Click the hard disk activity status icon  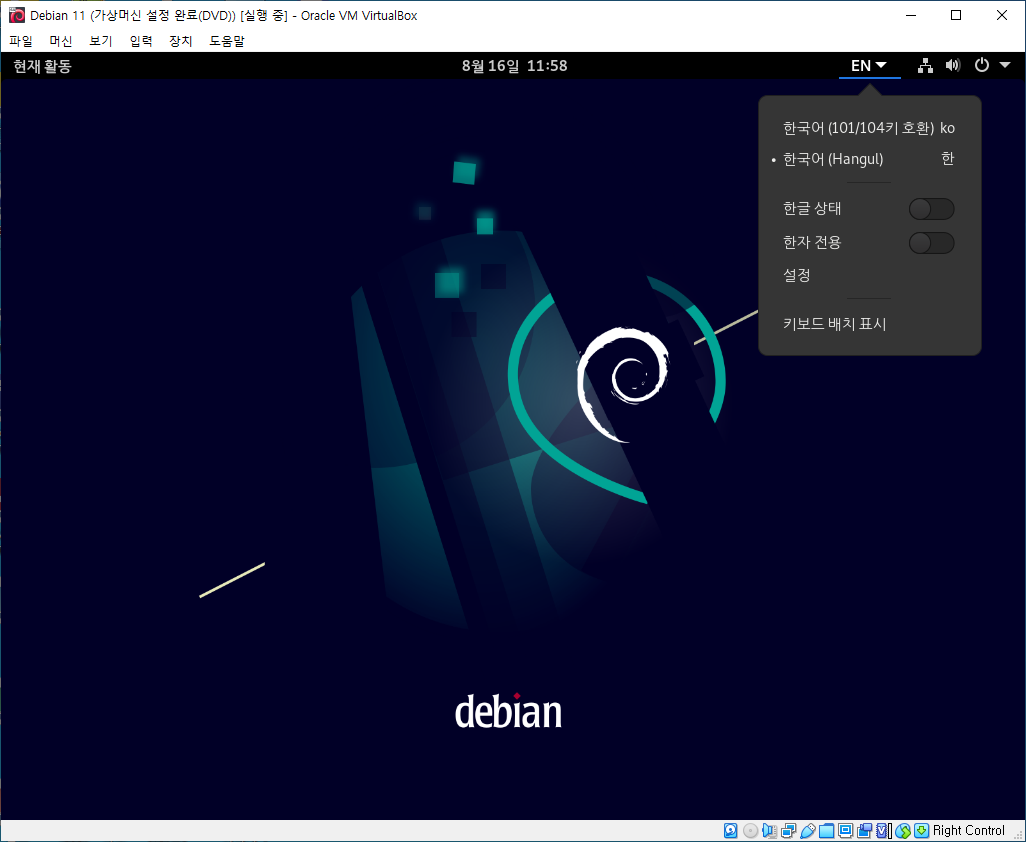(730, 830)
